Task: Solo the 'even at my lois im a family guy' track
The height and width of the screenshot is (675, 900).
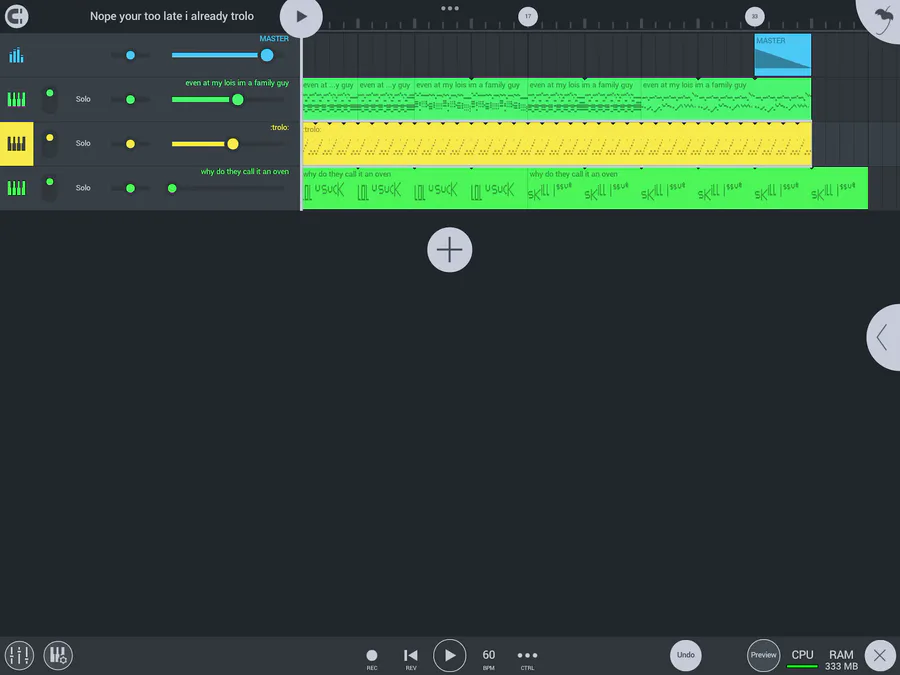Action: coord(83,99)
